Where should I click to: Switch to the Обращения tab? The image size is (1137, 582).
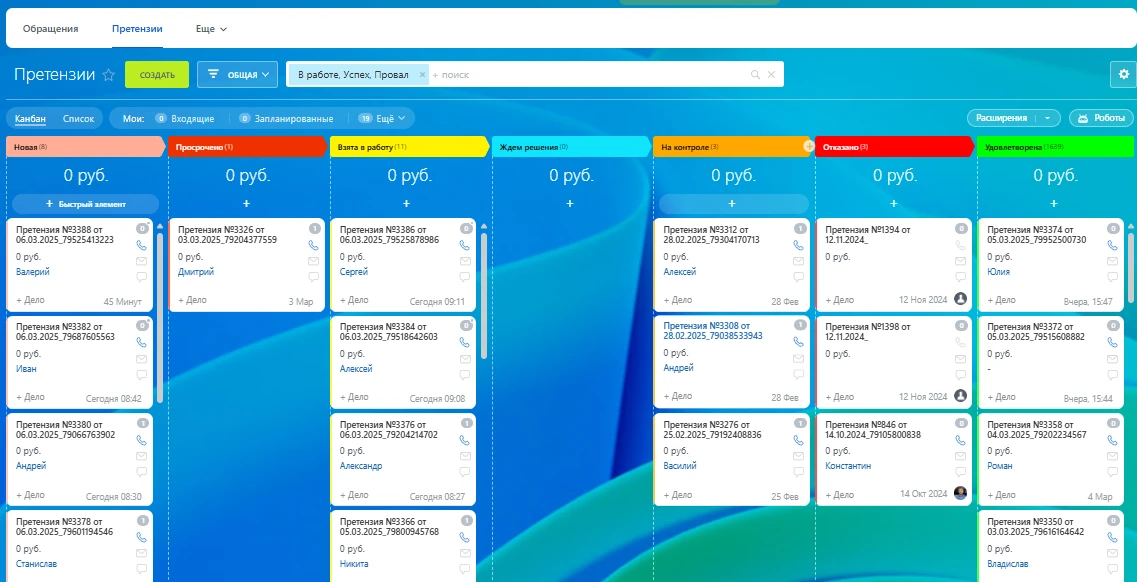tap(50, 29)
